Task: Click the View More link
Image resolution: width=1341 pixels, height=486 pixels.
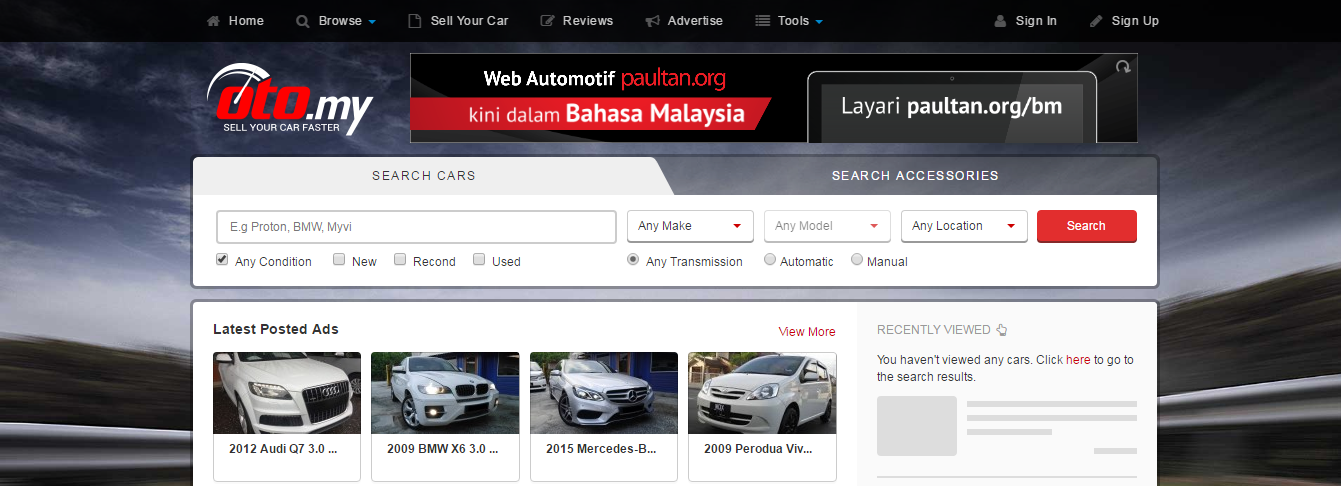Action: click(807, 332)
